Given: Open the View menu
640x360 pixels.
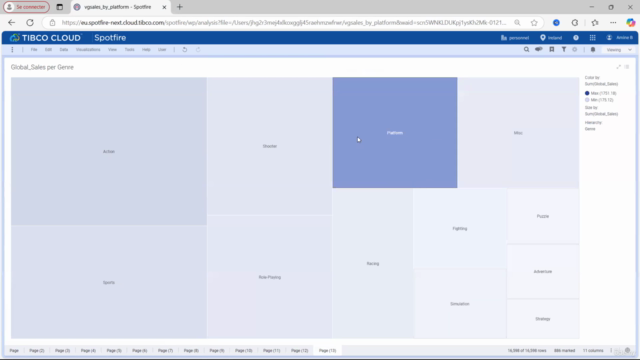Looking at the screenshot, I should (x=112, y=49).
